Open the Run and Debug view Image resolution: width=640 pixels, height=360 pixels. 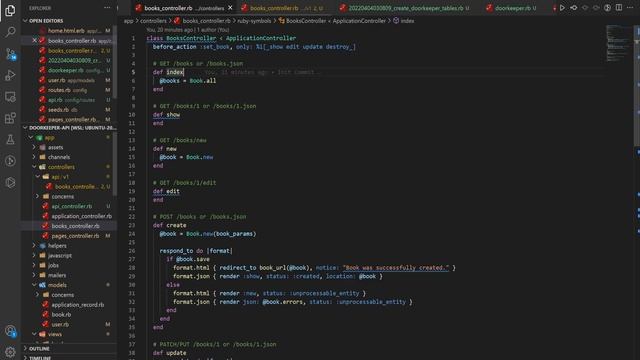(x=10, y=75)
